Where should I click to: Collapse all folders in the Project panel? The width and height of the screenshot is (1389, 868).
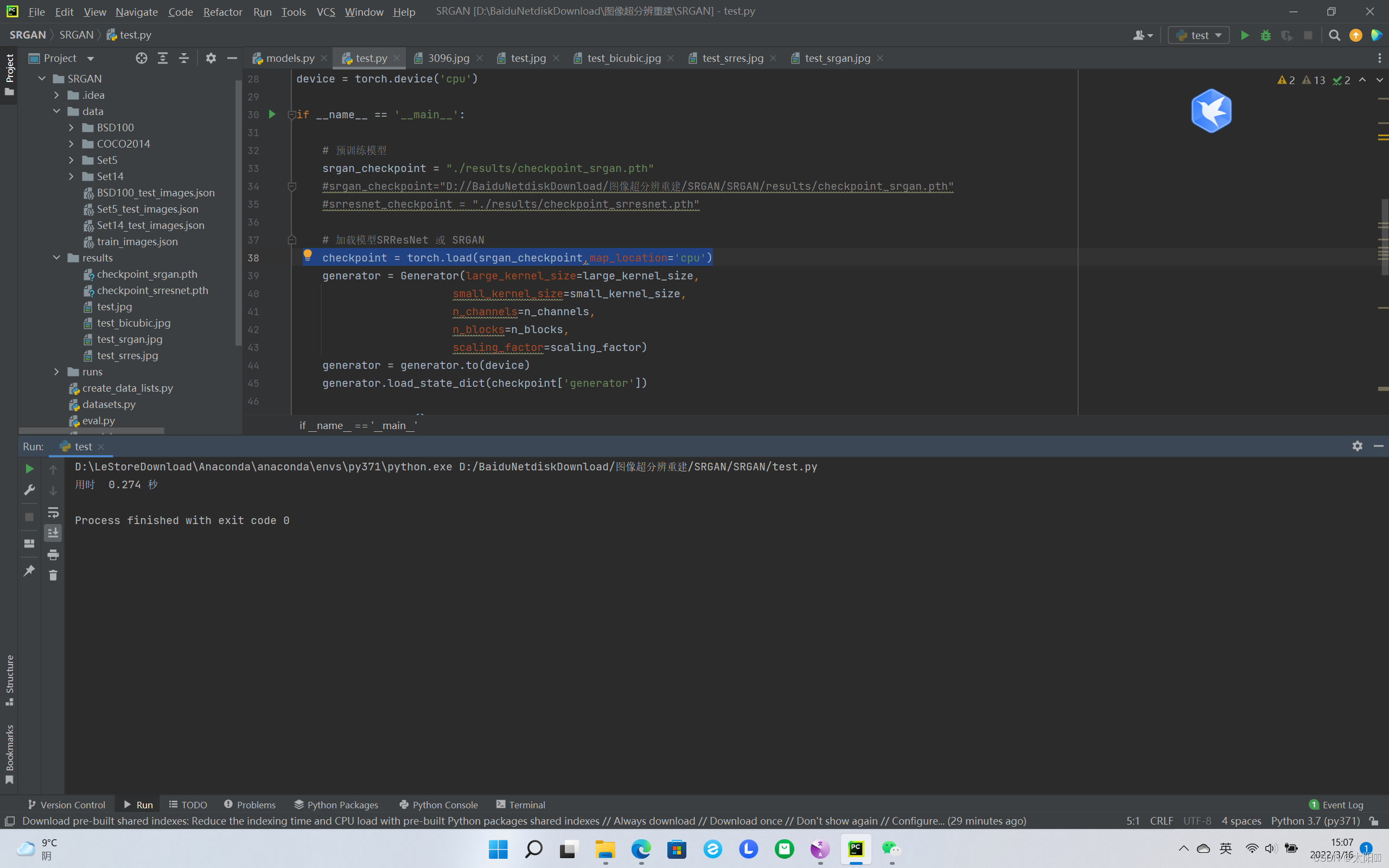click(x=184, y=58)
